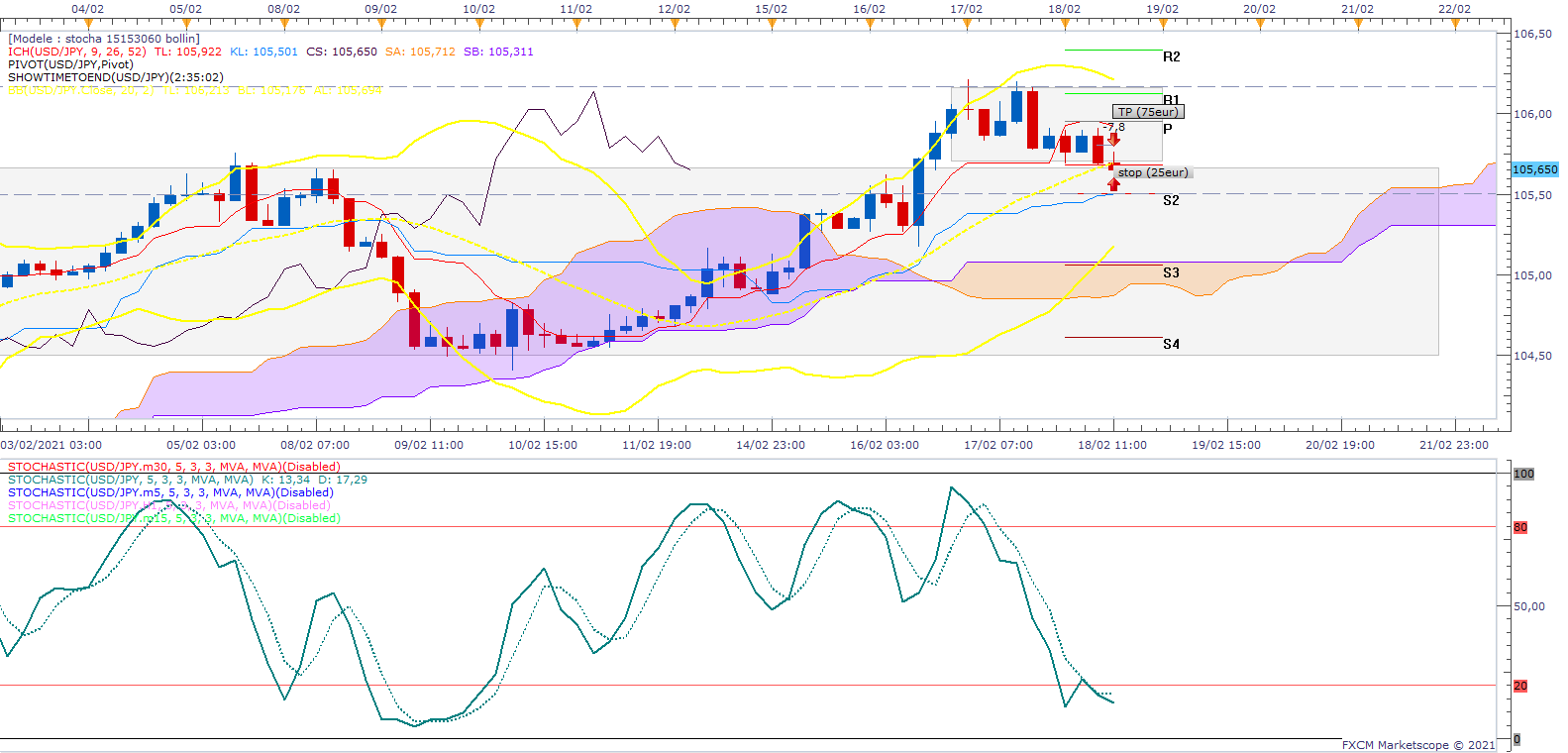Viewport: 1568px width, 753px height.
Task: Click the Ichimoku SA: 105,712 value
Action: coord(420,52)
